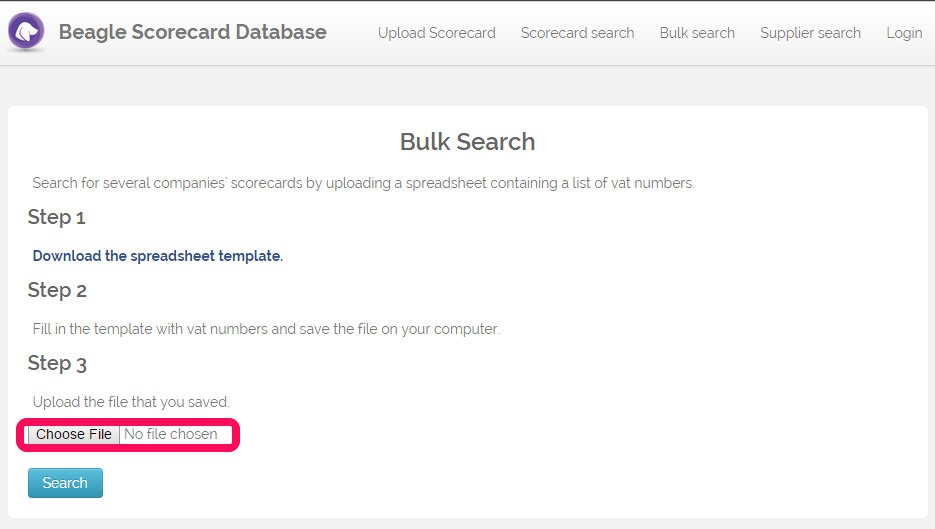Click the 'No file chosen' label
Screen dimensions: 935x529
point(171,434)
